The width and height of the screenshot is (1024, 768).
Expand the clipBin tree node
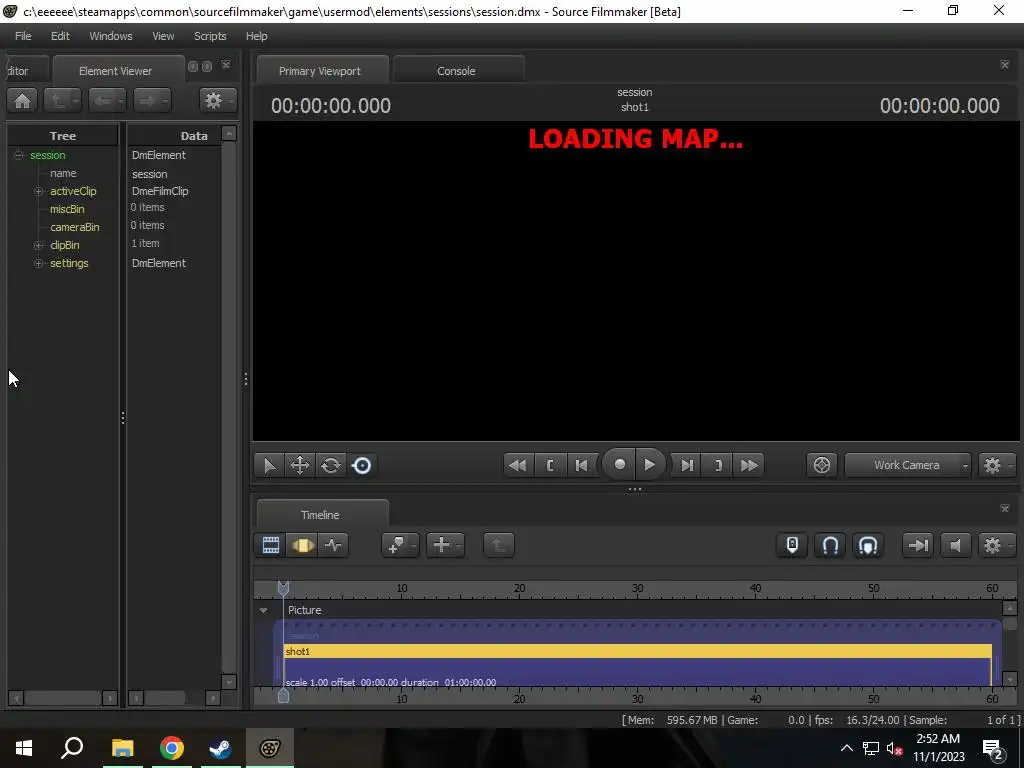[x=39, y=246]
